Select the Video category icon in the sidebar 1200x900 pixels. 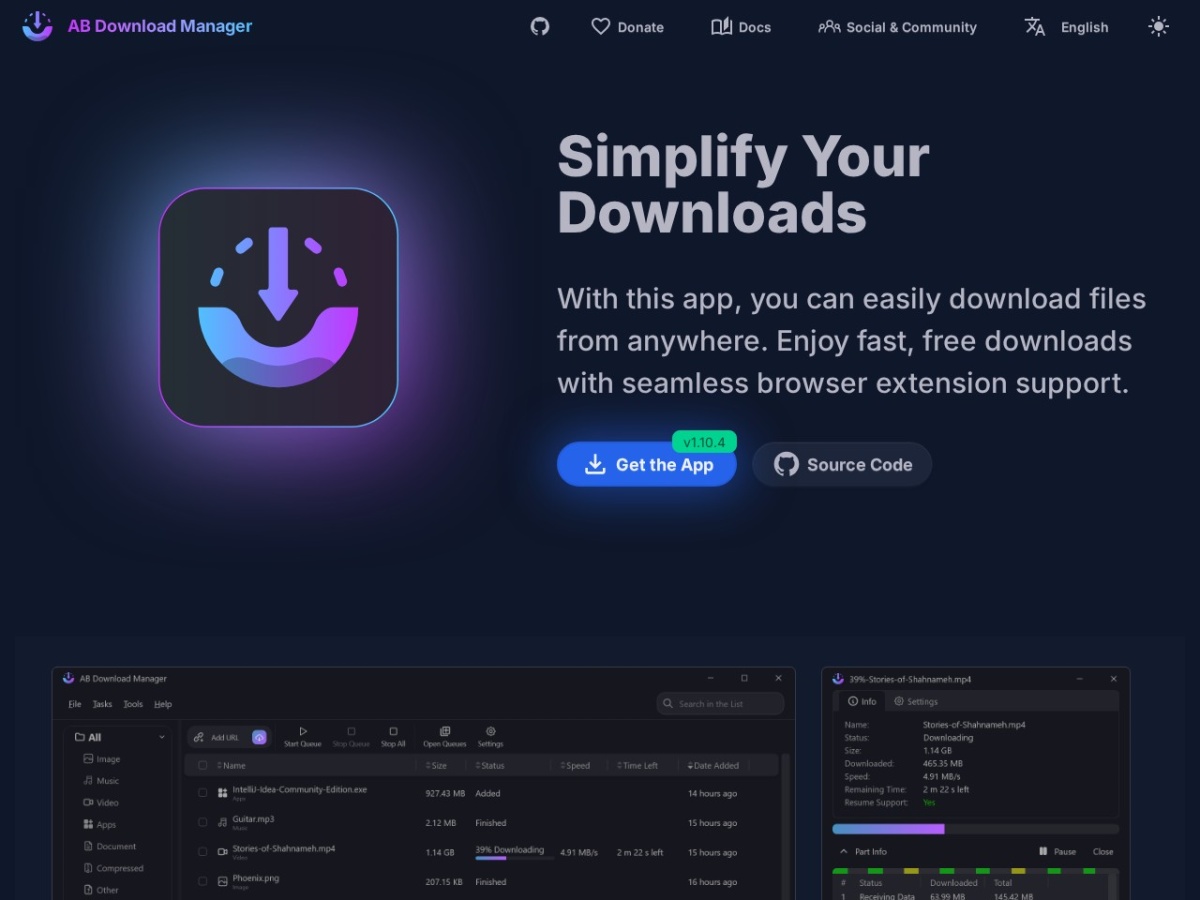pyautogui.click(x=88, y=802)
